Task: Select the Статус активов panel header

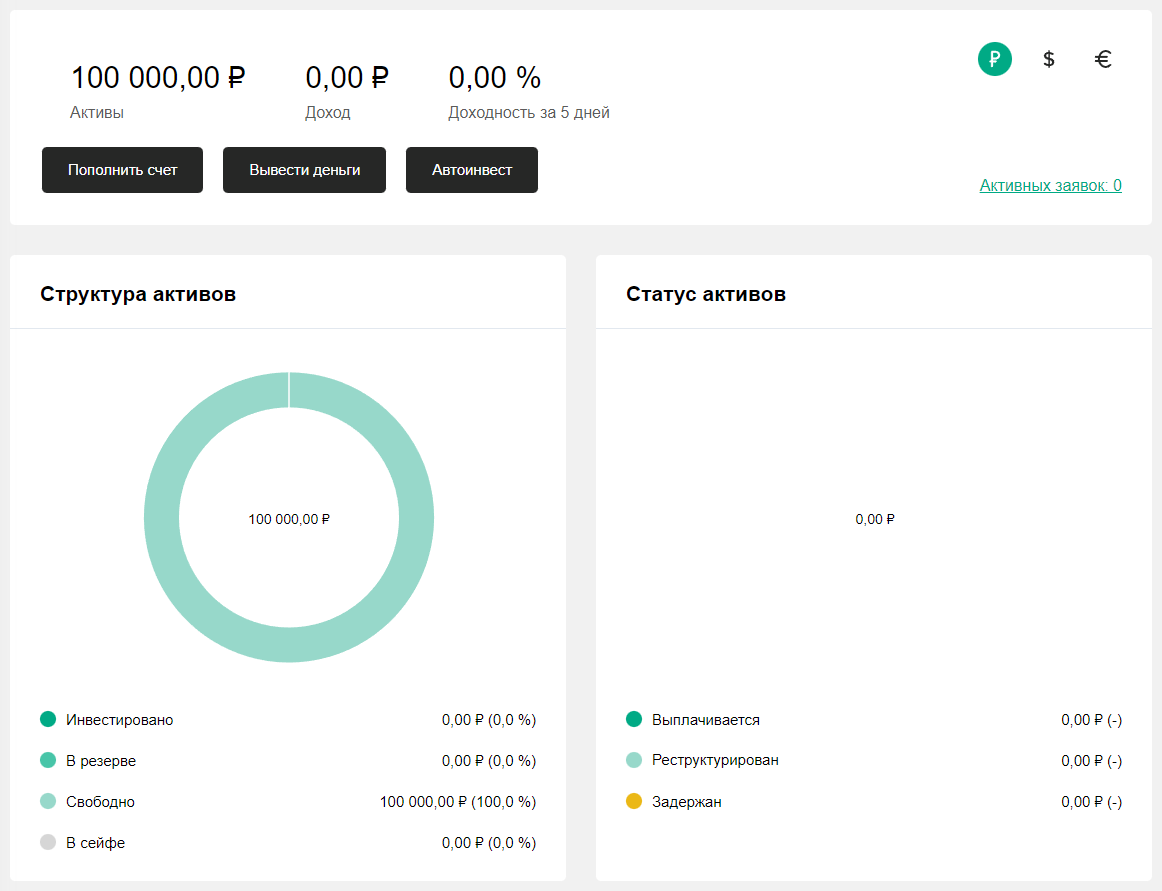Action: point(705,294)
